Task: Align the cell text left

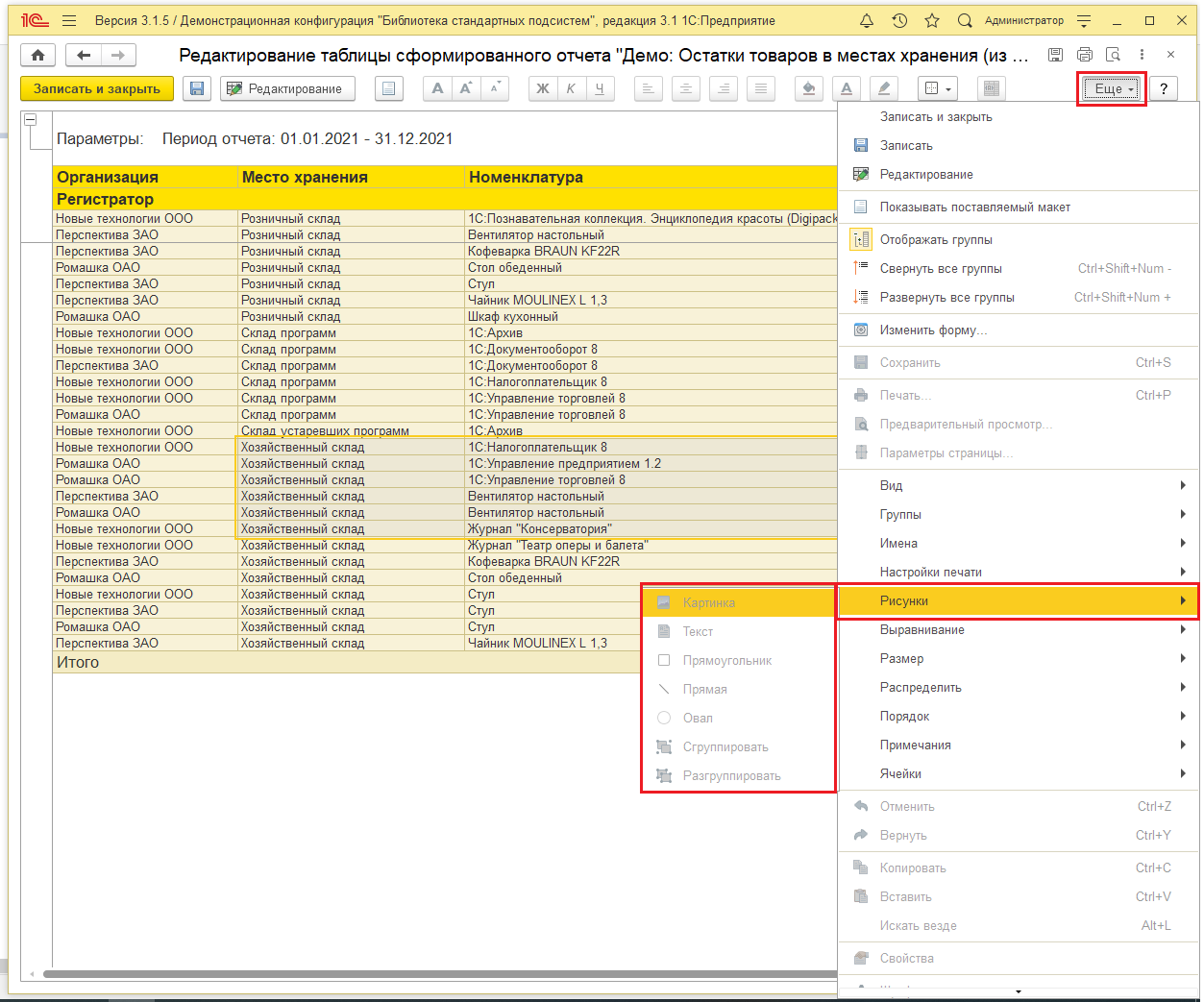Action: pyautogui.click(x=649, y=88)
